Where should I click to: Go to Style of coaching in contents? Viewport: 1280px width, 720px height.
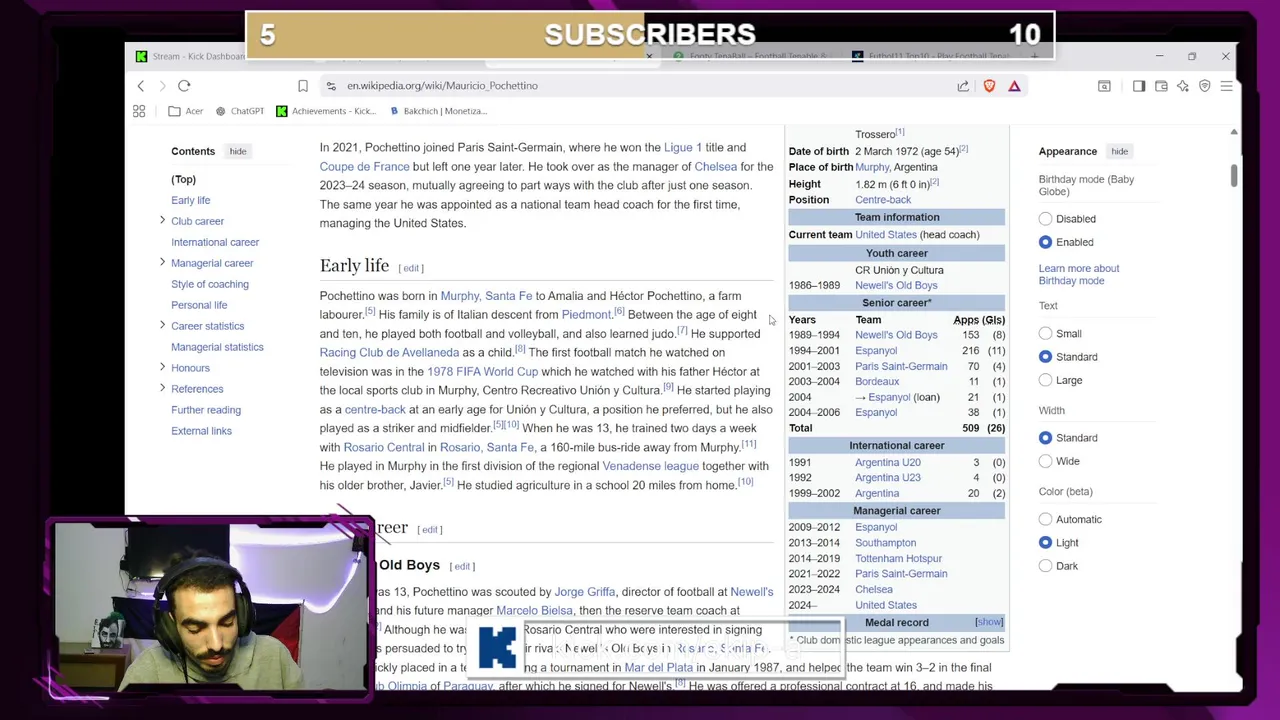210,284
